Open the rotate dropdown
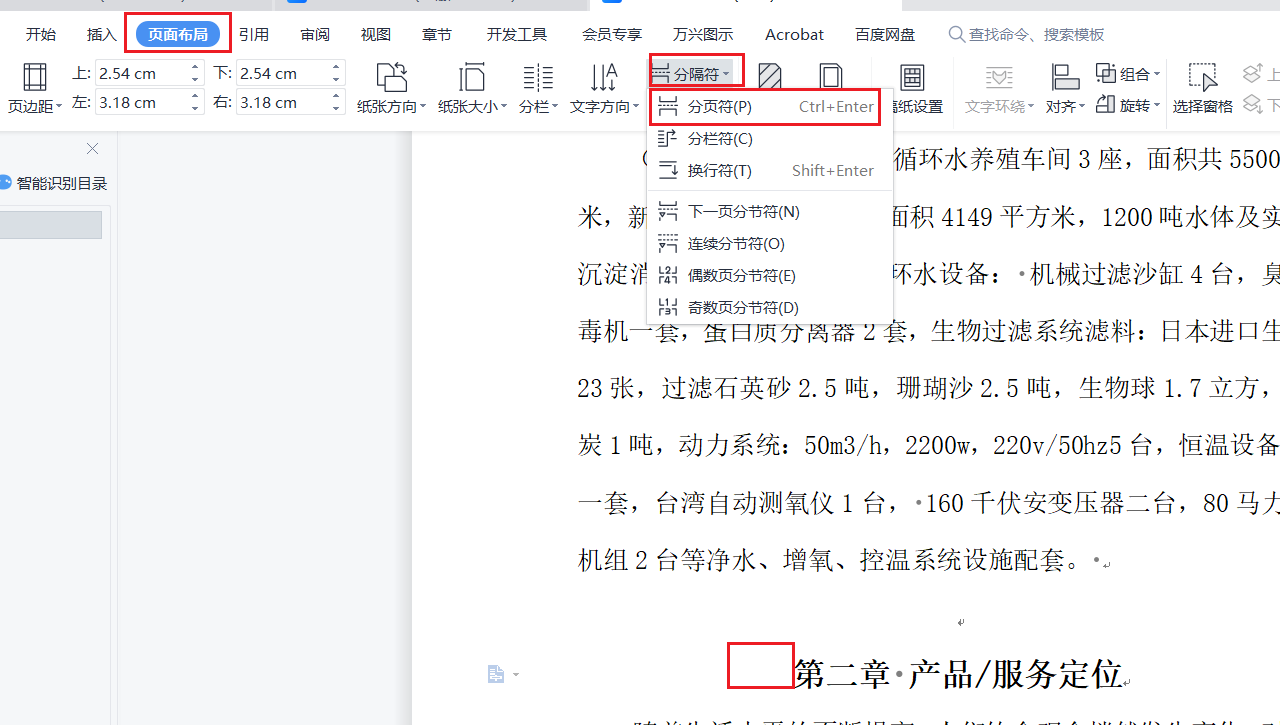 point(1128,105)
